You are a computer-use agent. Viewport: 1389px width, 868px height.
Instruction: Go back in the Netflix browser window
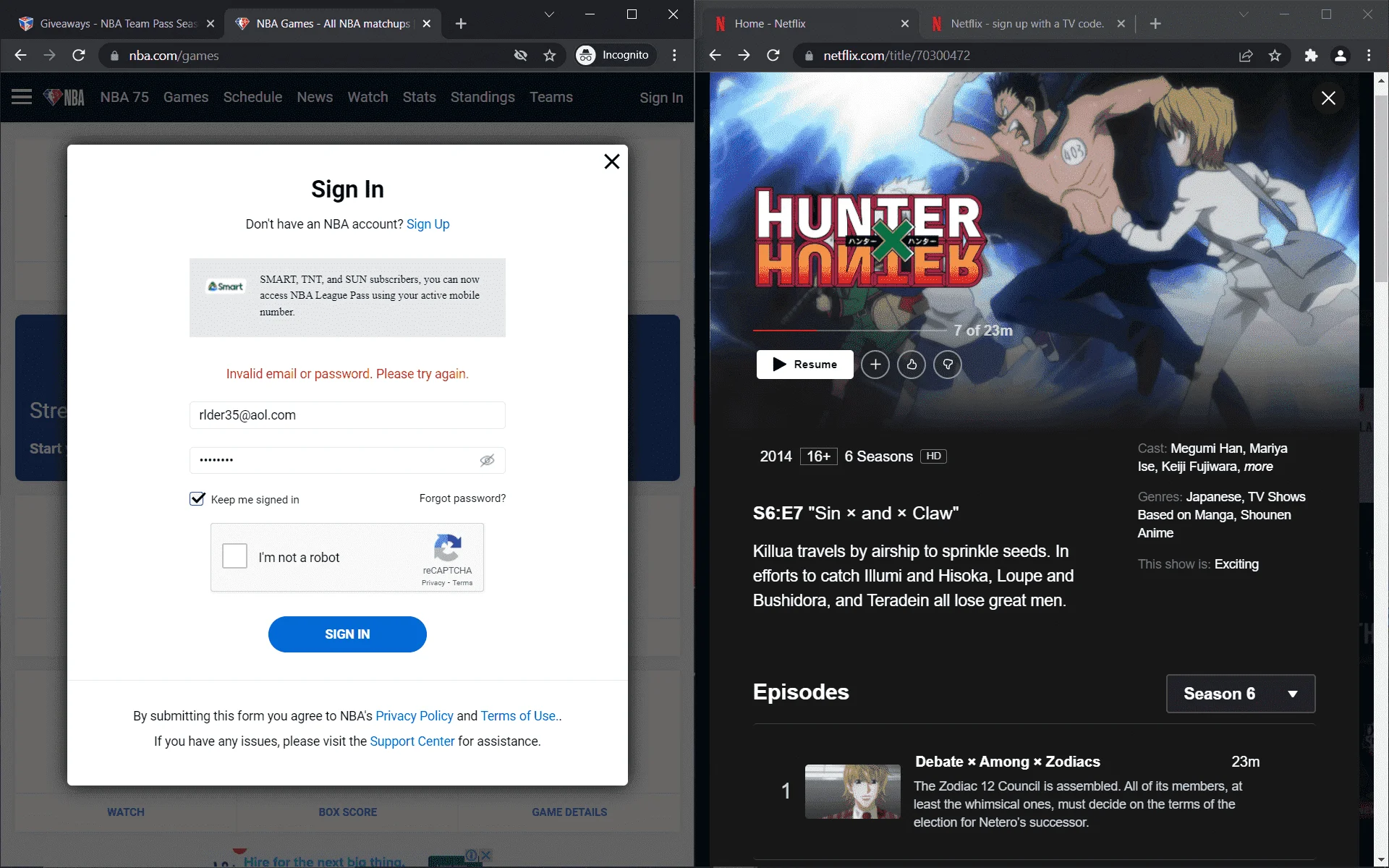715,55
